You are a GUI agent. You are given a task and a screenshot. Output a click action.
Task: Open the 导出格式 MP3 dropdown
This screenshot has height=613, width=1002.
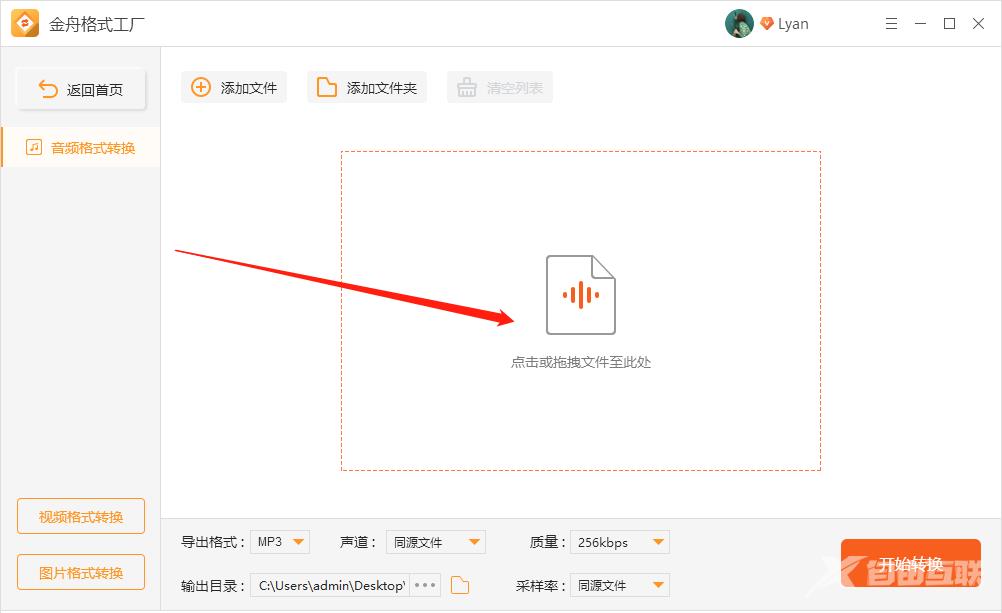click(280, 542)
